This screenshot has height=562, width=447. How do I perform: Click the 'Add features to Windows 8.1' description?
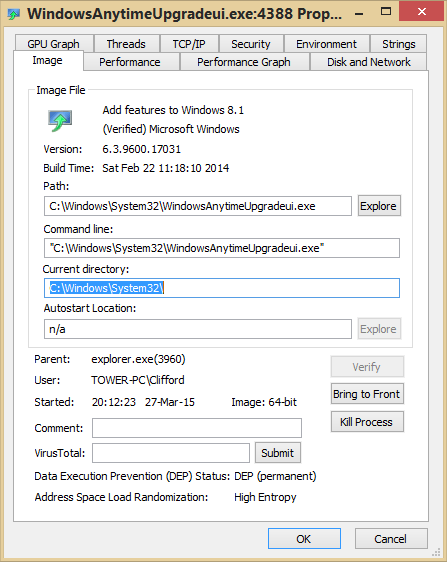pos(173,110)
